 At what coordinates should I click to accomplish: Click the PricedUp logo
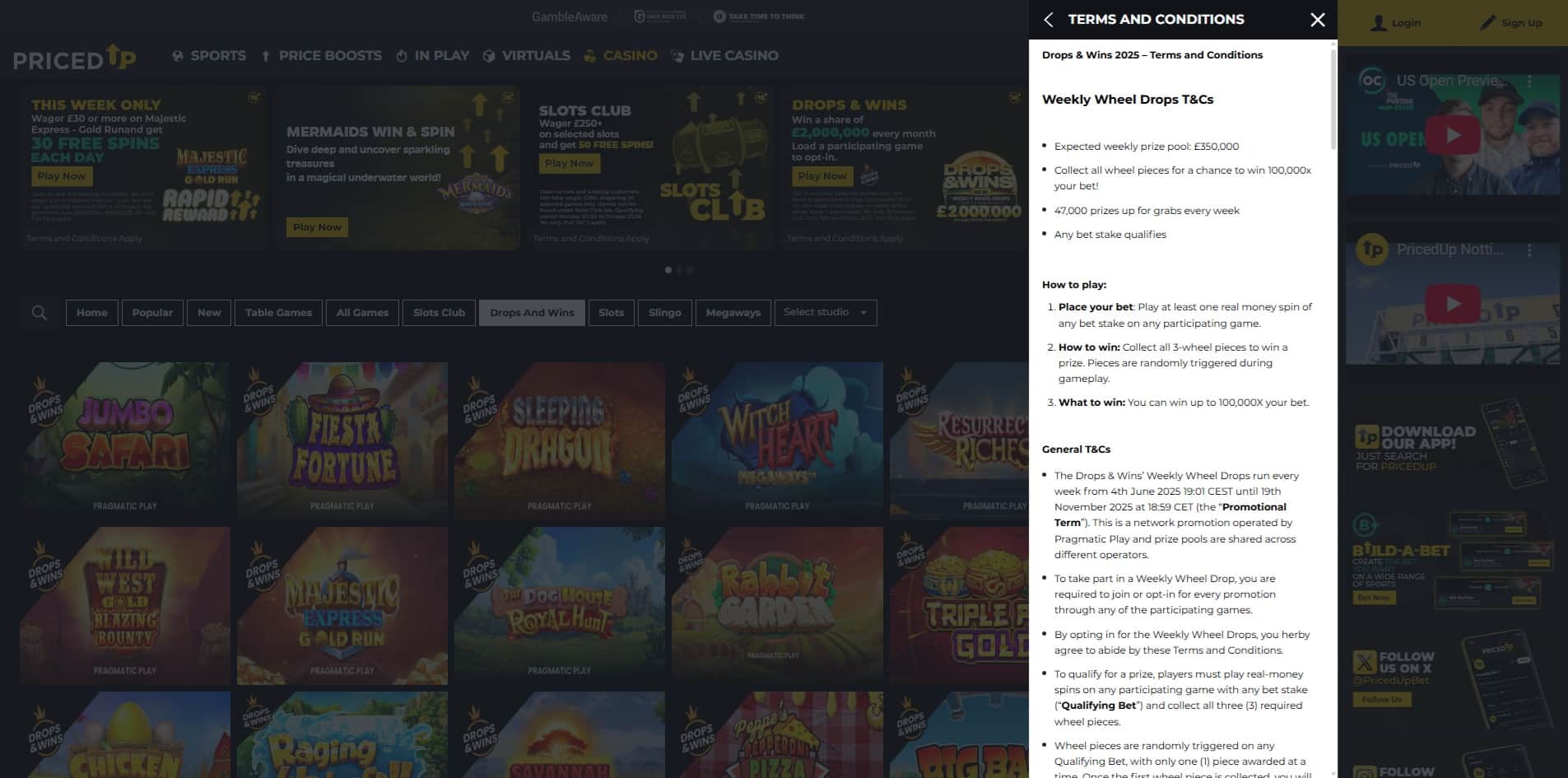(74, 58)
